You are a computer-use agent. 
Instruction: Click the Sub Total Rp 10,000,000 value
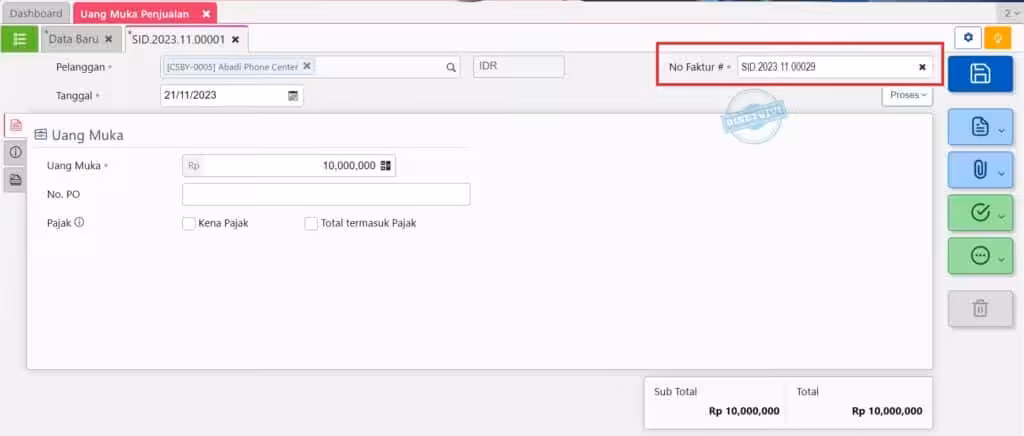click(744, 411)
